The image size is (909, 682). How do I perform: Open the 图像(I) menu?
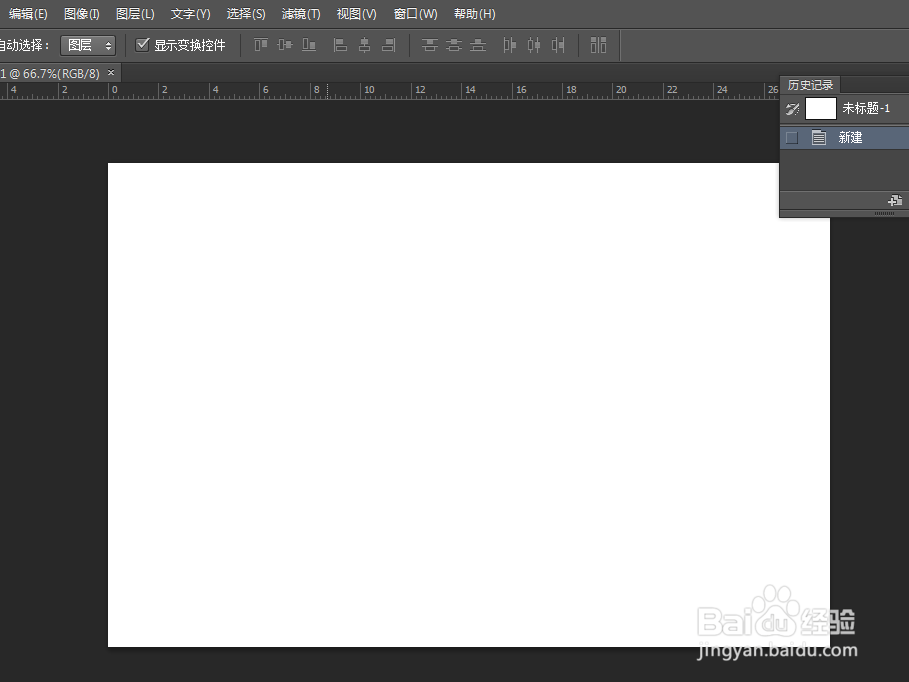(81, 13)
